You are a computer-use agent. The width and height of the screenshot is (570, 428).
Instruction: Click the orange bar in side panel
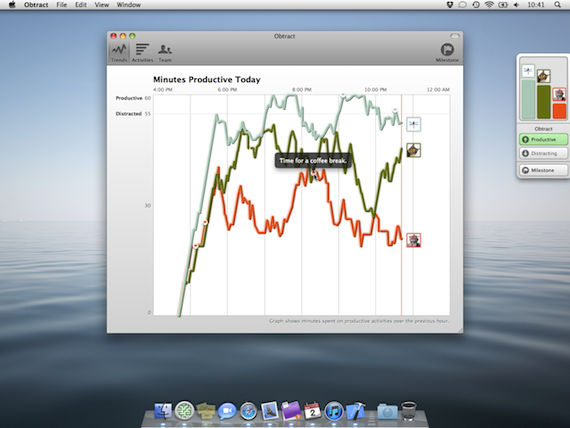pyautogui.click(x=559, y=111)
